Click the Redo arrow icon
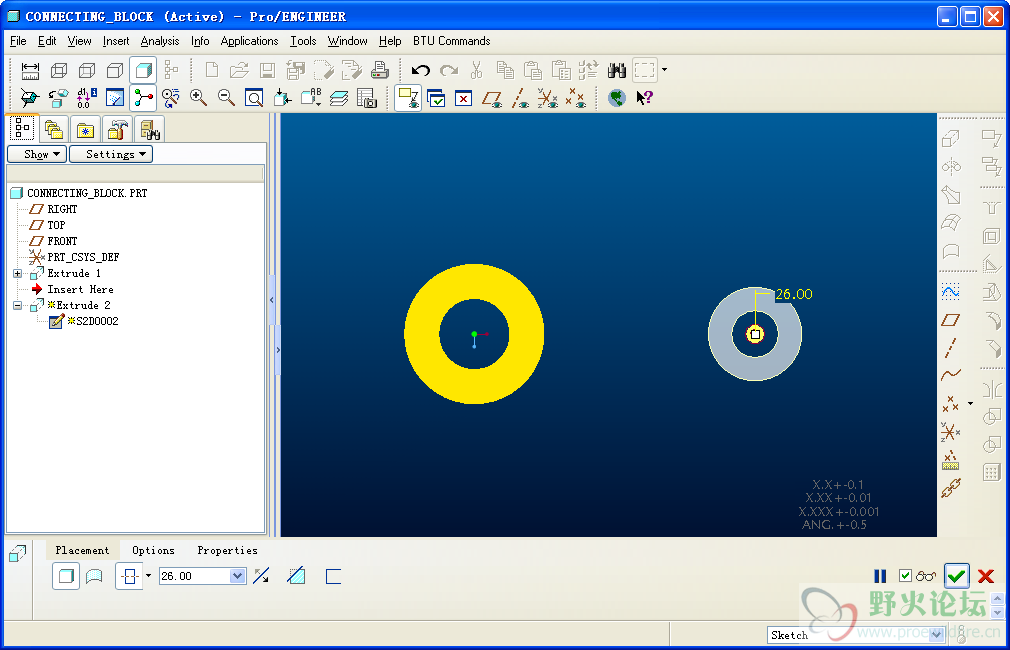 [x=448, y=70]
